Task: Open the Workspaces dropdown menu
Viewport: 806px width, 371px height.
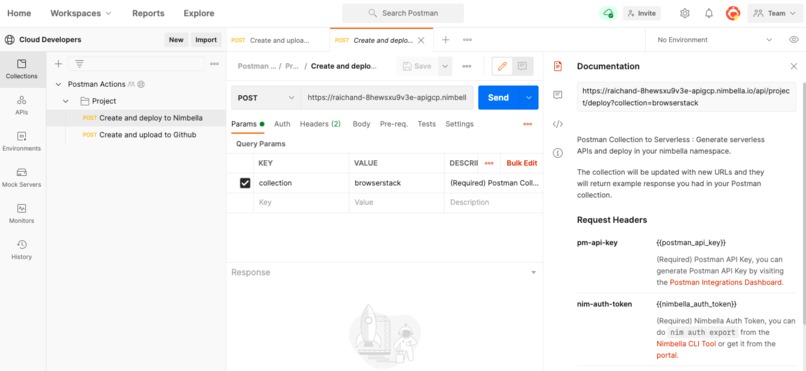Action: [81, 13]
